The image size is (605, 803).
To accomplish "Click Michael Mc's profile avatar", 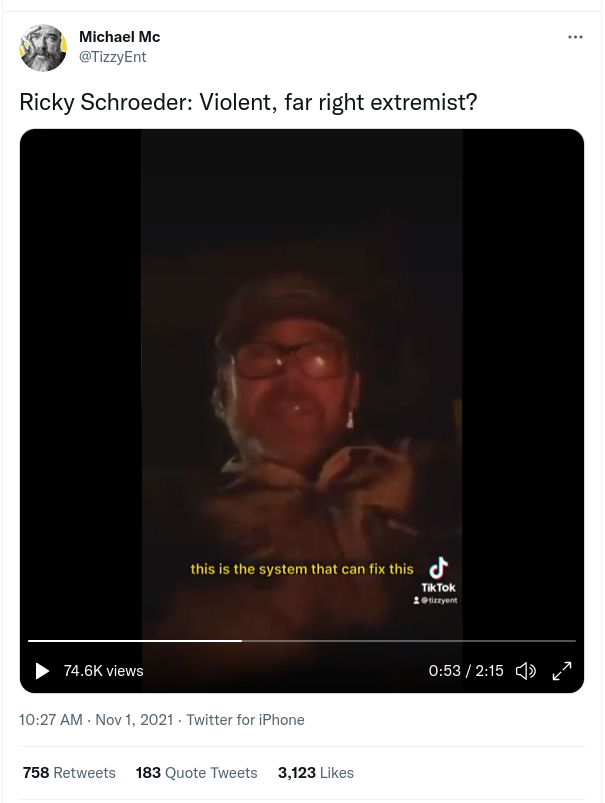I will [x=43, y=47].
